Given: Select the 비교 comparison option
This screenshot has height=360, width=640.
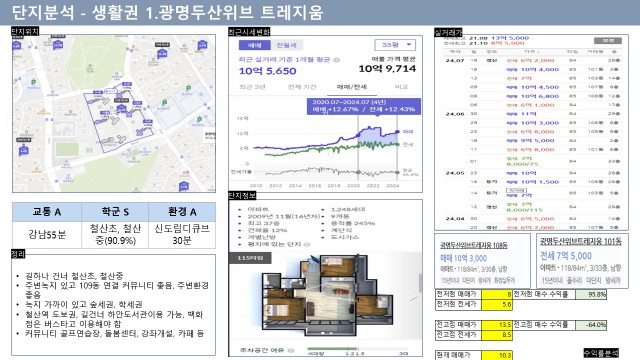Looking at the screenshot, I should (401, 87).
